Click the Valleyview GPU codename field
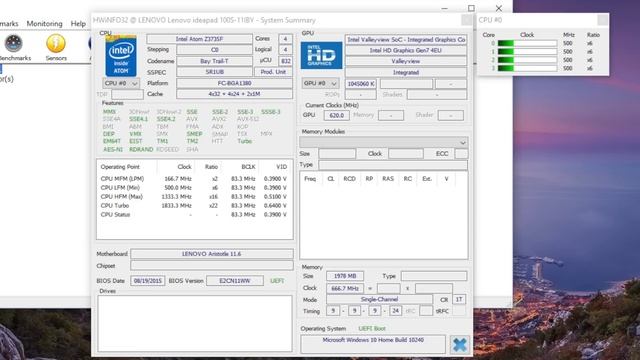 click(x=406, y=61)
